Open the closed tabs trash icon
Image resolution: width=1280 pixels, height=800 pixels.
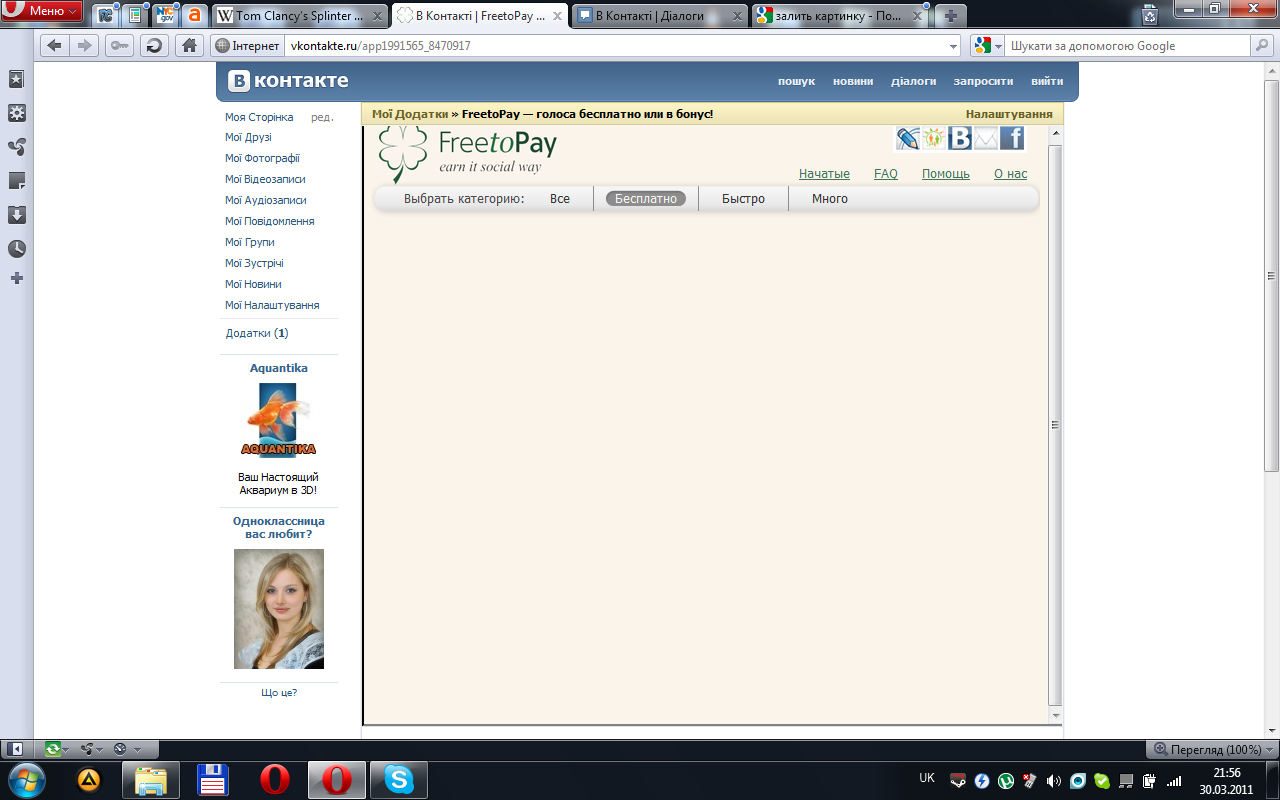(1150, 14)
